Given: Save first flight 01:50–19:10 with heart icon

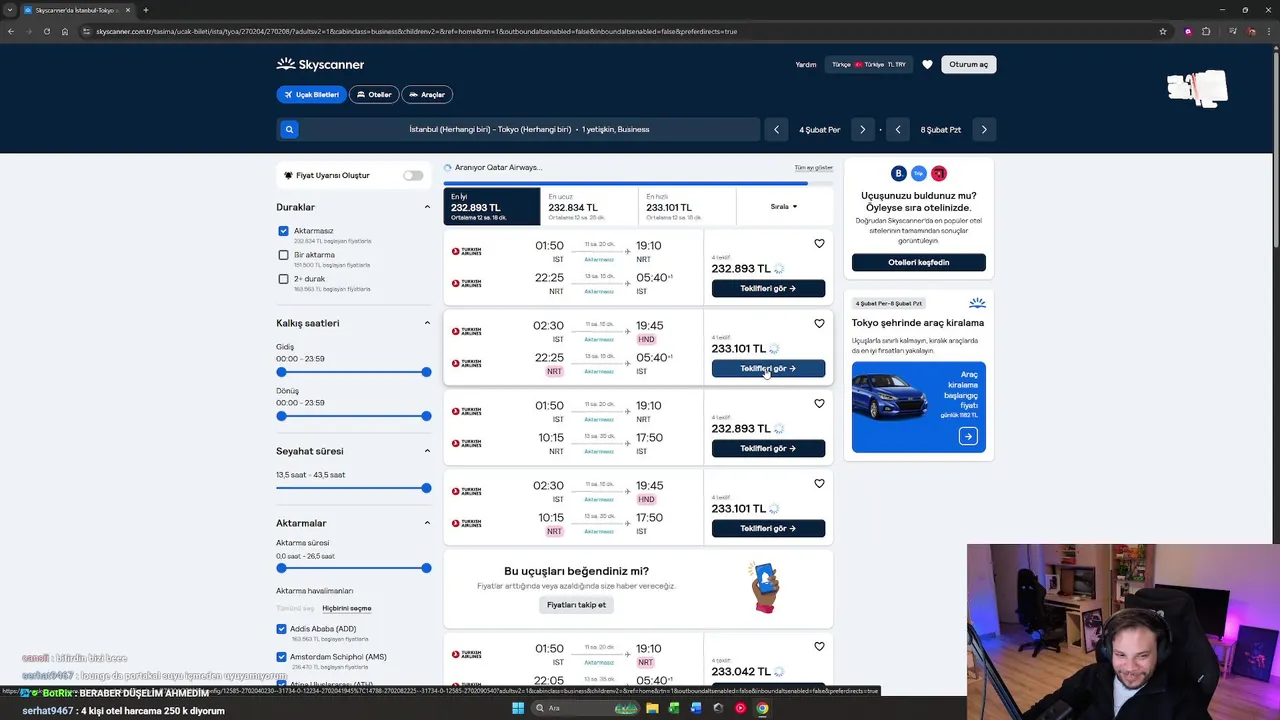Looking at the screenshot, I should [x=819, y=243].
